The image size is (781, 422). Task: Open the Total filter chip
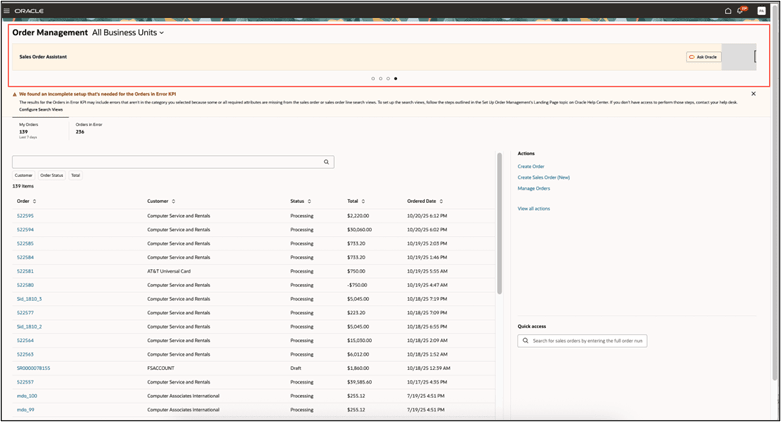(75, 175)
